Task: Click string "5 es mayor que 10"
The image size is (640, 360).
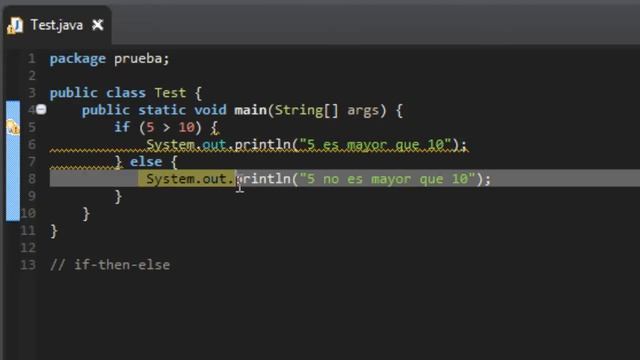Action: pyautogui.click(x=376, y=144)
